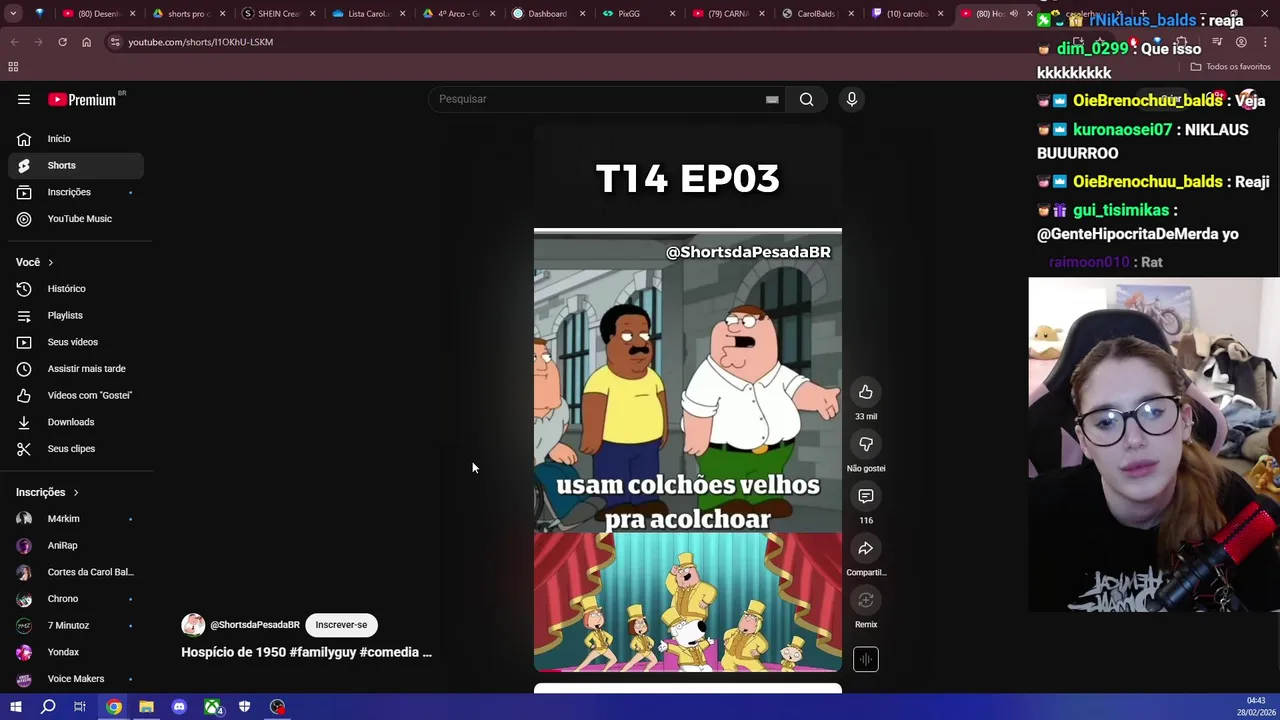
Task: Subscribe with the Inscrever-se button
Action: pos(341,625)
